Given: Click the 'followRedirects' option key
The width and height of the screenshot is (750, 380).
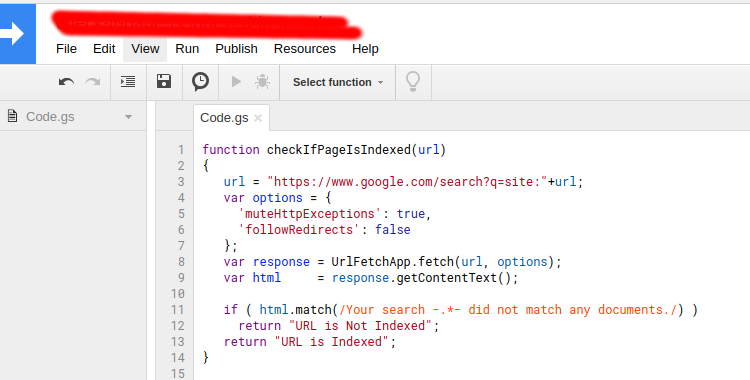Looking at the screenshot, I should pos(299,230).
